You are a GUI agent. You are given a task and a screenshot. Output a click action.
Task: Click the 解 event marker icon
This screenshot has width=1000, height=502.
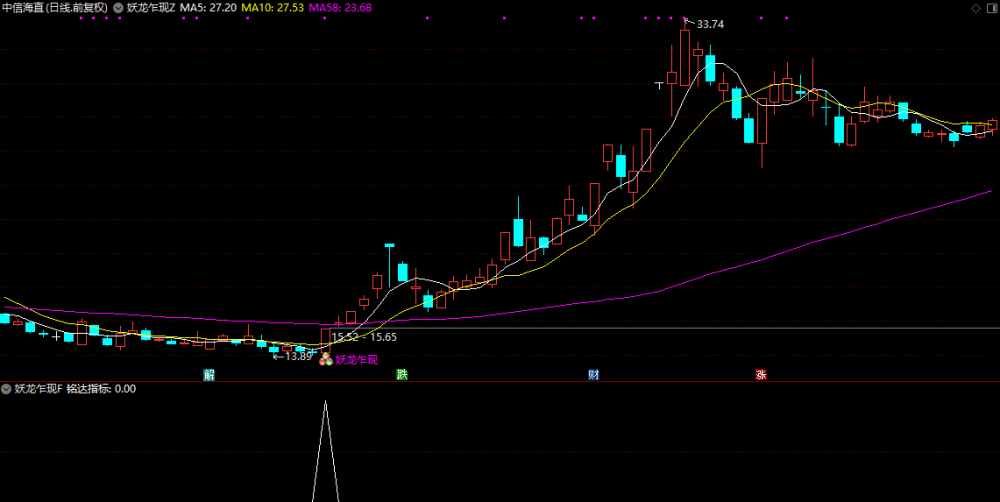click(x=209, y=375)
